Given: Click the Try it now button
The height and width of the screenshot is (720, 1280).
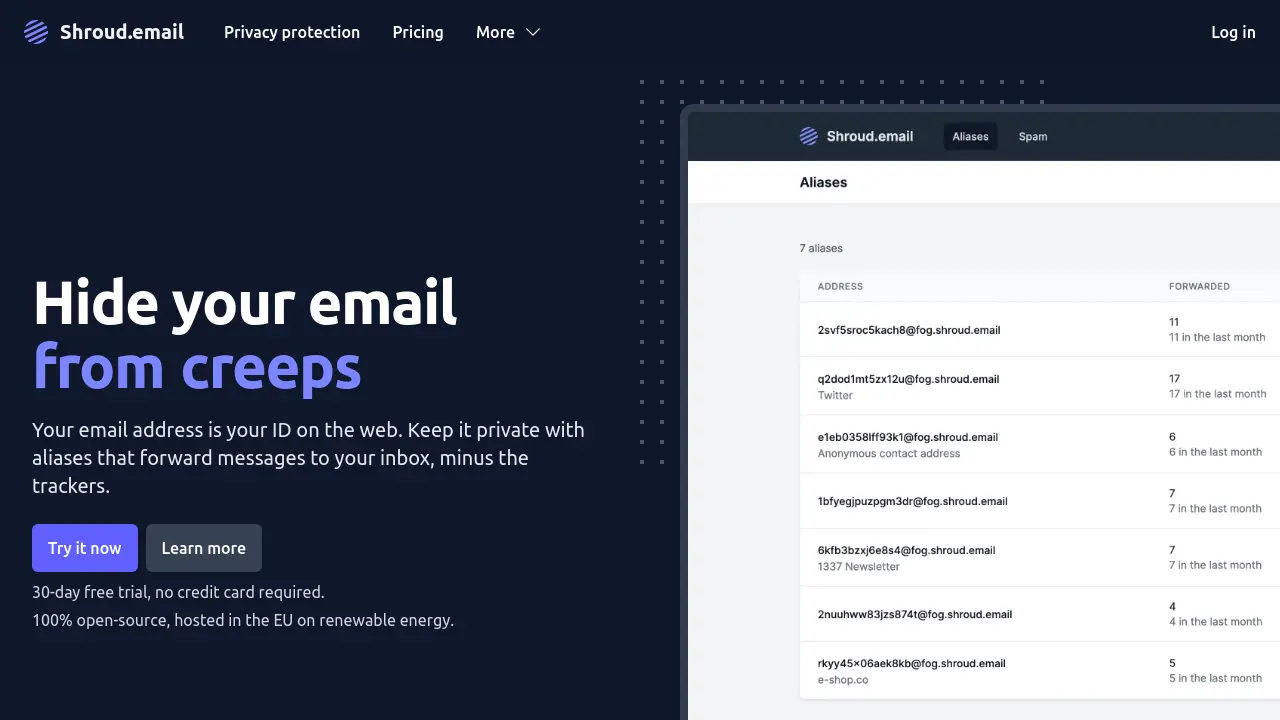Looking at the screenshot, I should pos(84,548).
